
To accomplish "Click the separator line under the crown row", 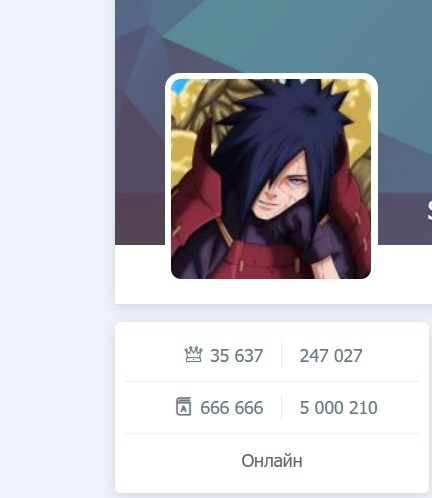I will (x=272, y=381).
